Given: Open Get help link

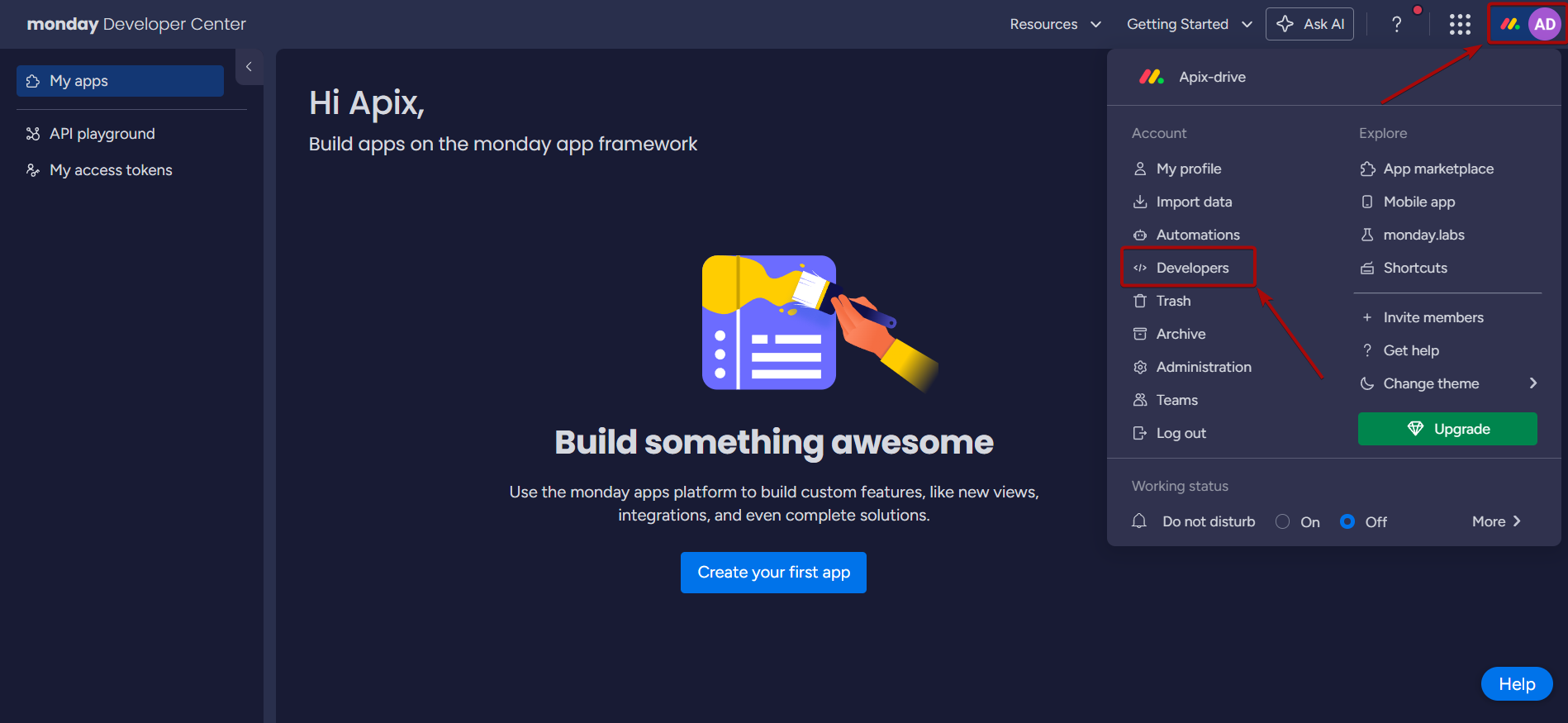Looking at the screenshot, I should [1411, 350].
